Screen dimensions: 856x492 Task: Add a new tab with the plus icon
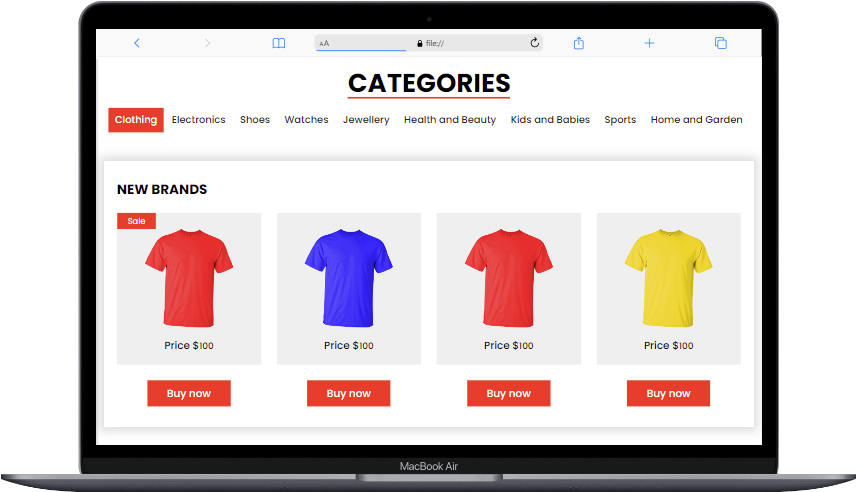coord(649,43)
